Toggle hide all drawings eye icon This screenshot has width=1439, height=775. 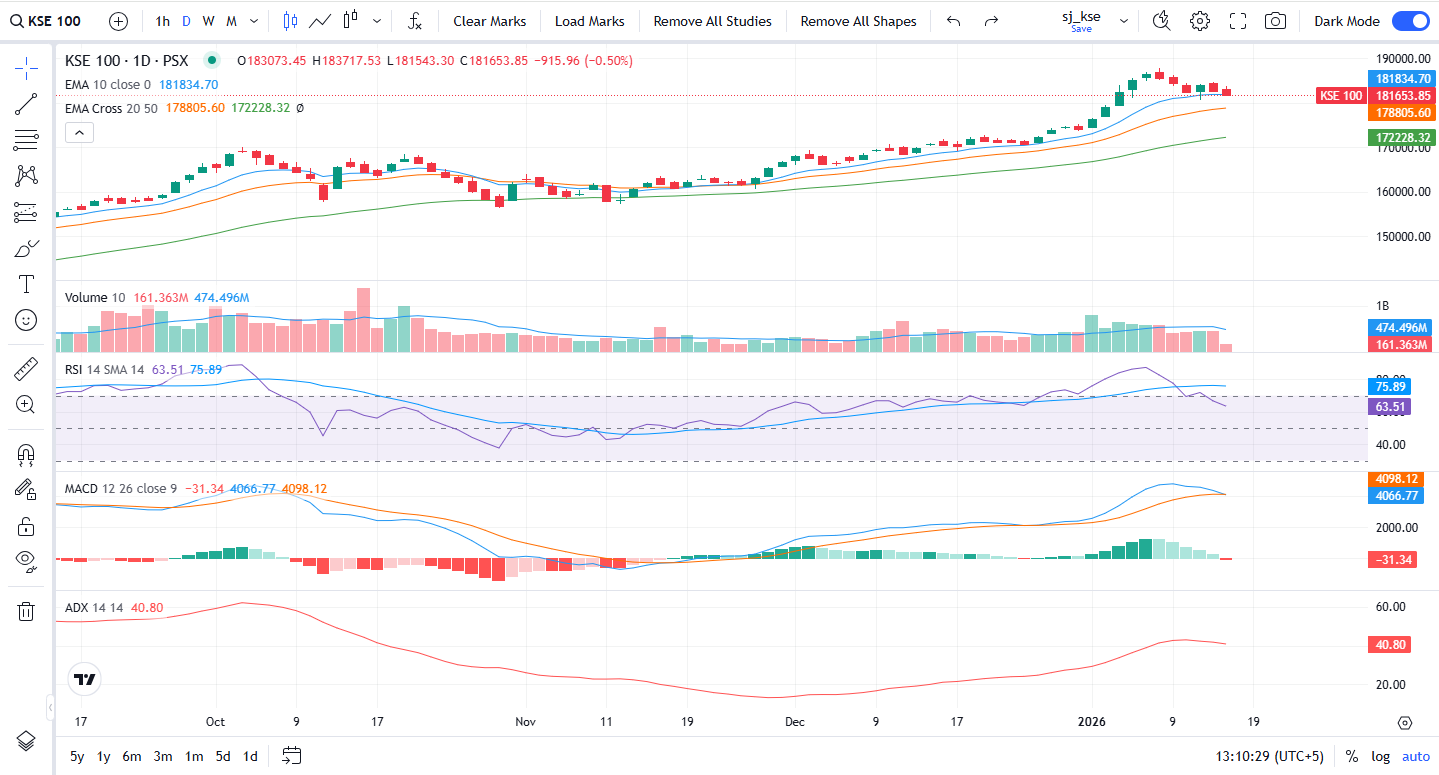pos(26,560)
